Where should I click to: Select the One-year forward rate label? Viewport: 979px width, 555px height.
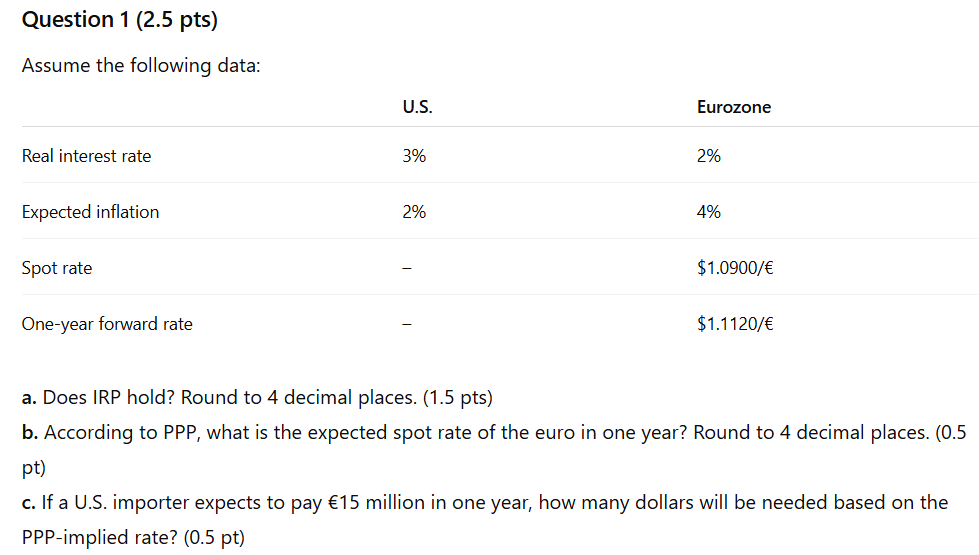point(107,324)
